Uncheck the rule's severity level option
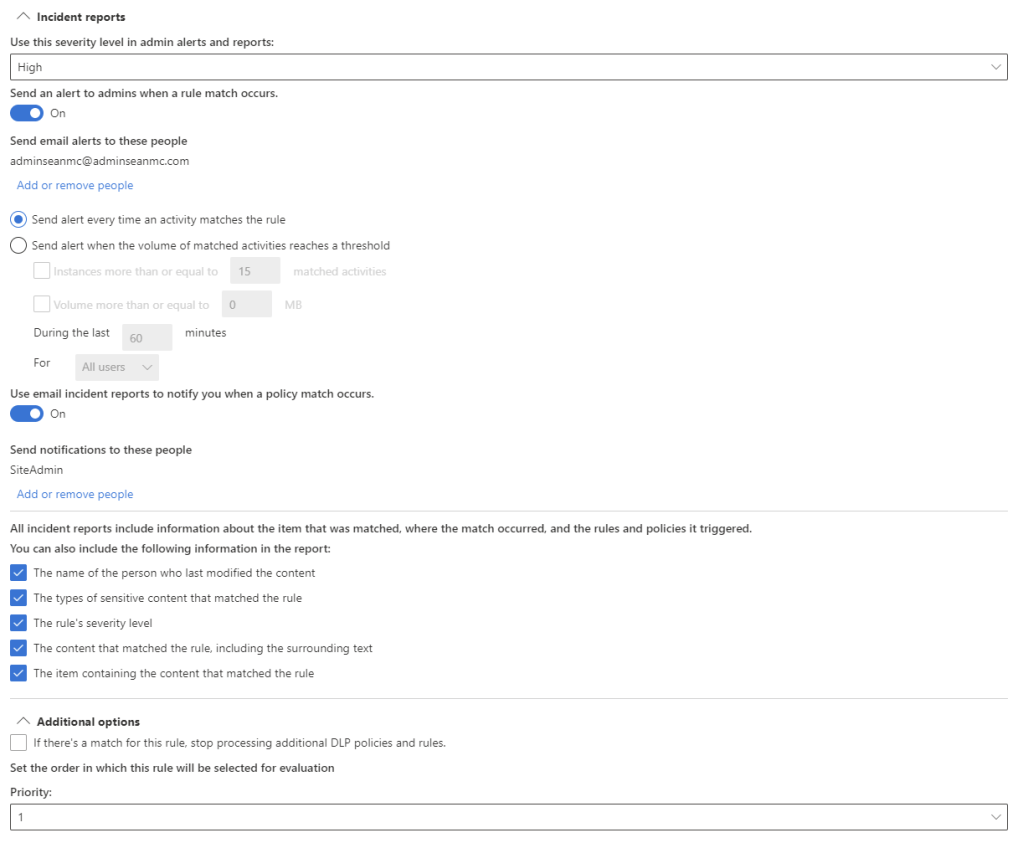Image resolution: width=1023 pixels, height=843 pixels. tap(18, 623)
